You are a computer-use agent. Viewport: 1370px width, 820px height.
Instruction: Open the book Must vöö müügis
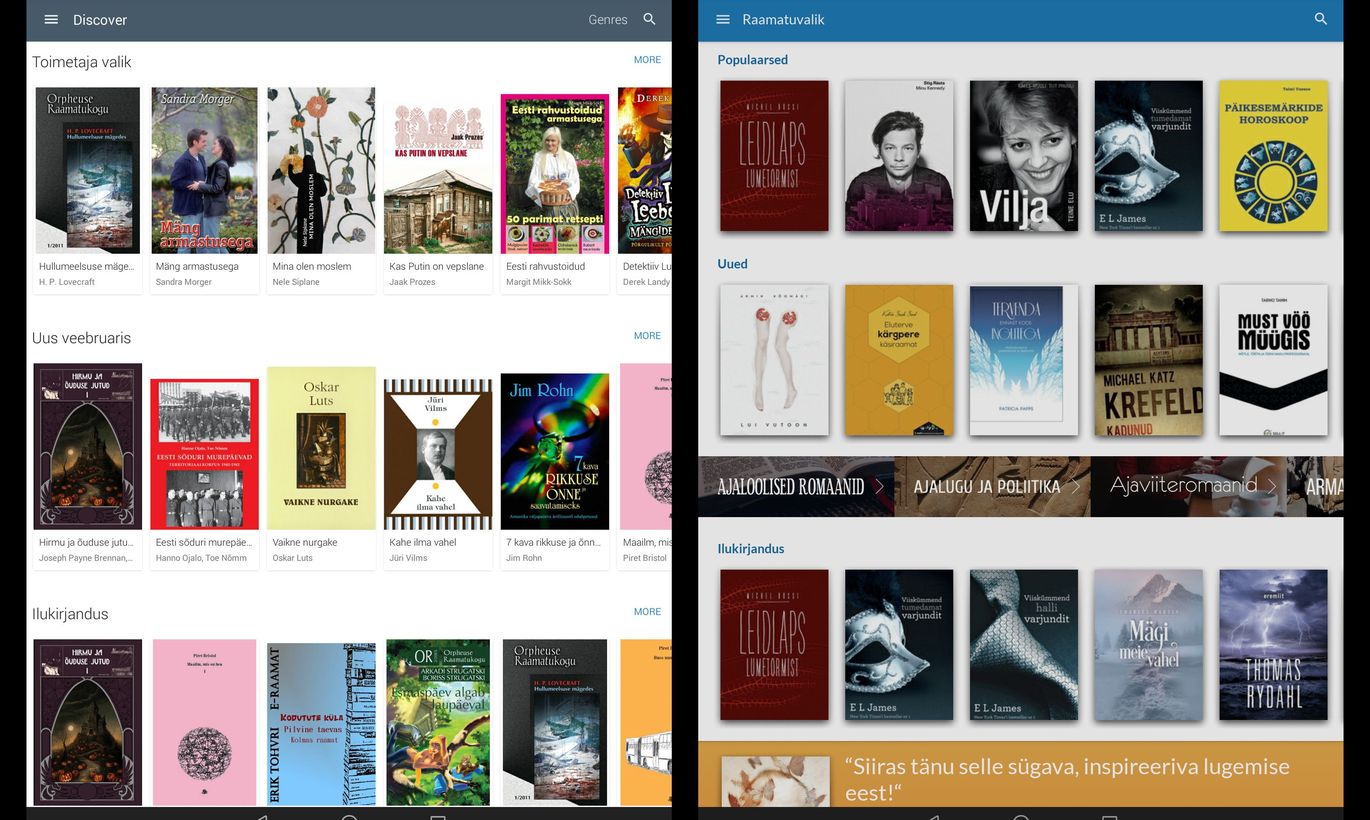click(1274, 360)
